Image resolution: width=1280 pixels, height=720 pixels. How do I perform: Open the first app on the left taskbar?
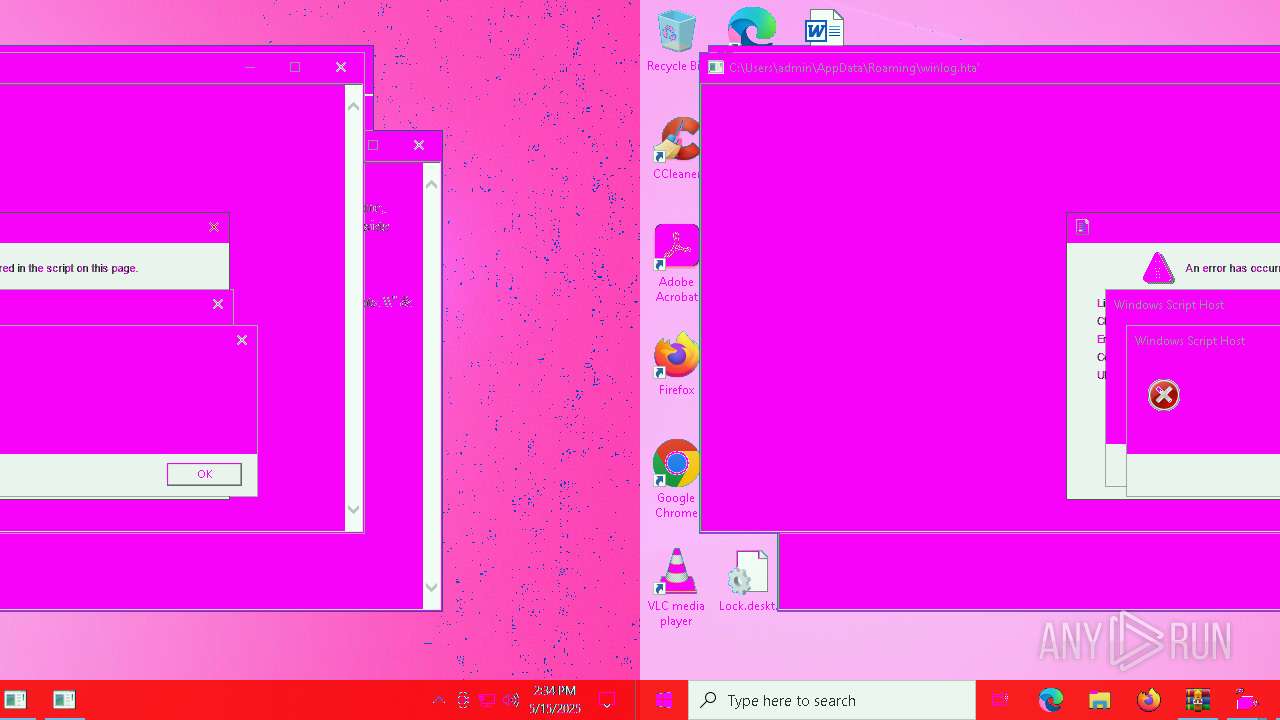[15, 700]
